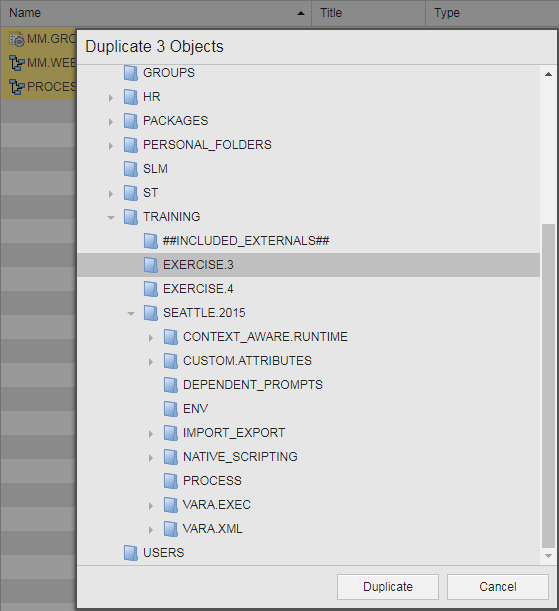Click the ##INCLUDED_EXTERNALS## folder icon
The width and height of the screenshot is (559, 611).
[x=150, y=241]
